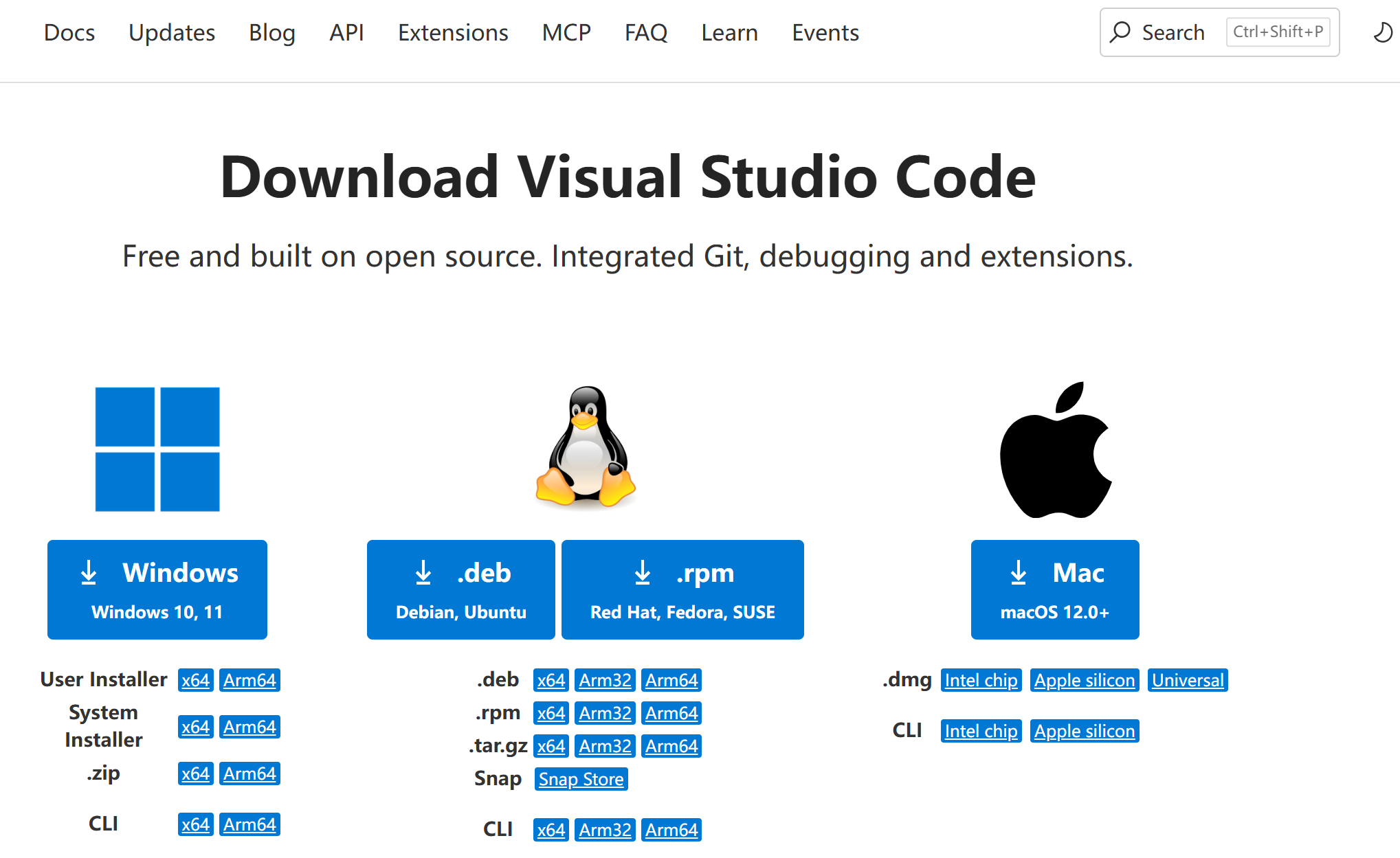Open the Events page
1400x858 pixels.
click(825, 32)
